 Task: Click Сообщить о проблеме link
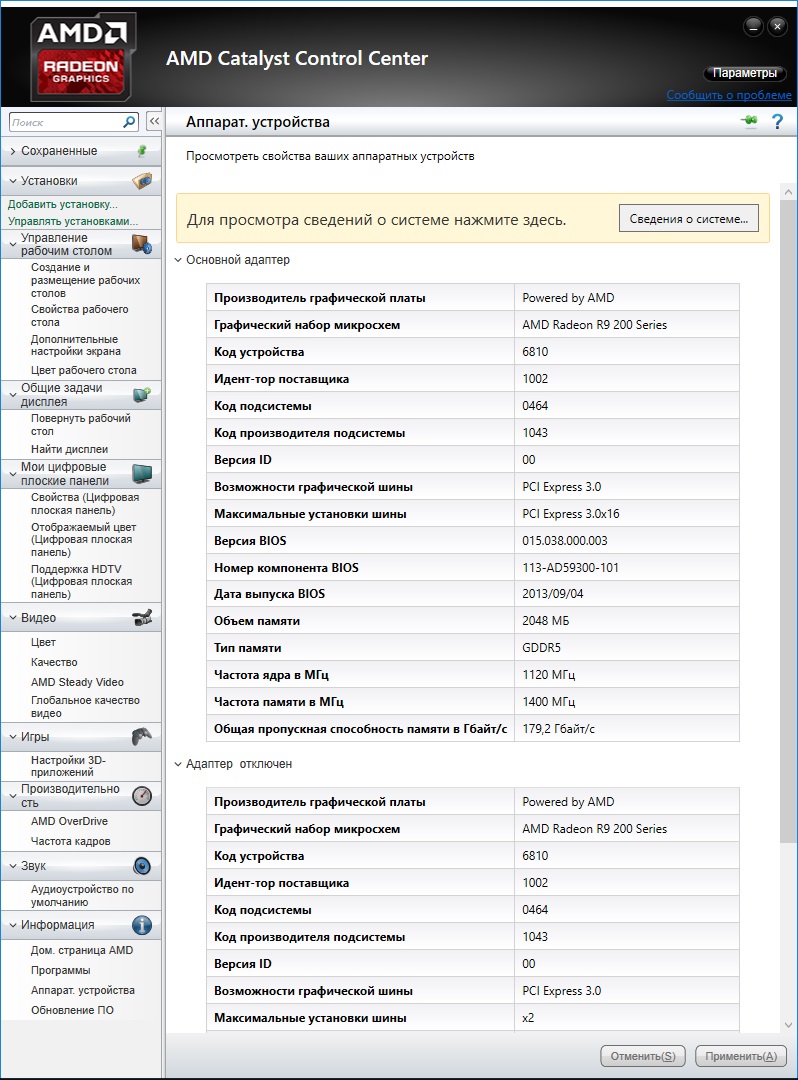[x=728, y=95]
